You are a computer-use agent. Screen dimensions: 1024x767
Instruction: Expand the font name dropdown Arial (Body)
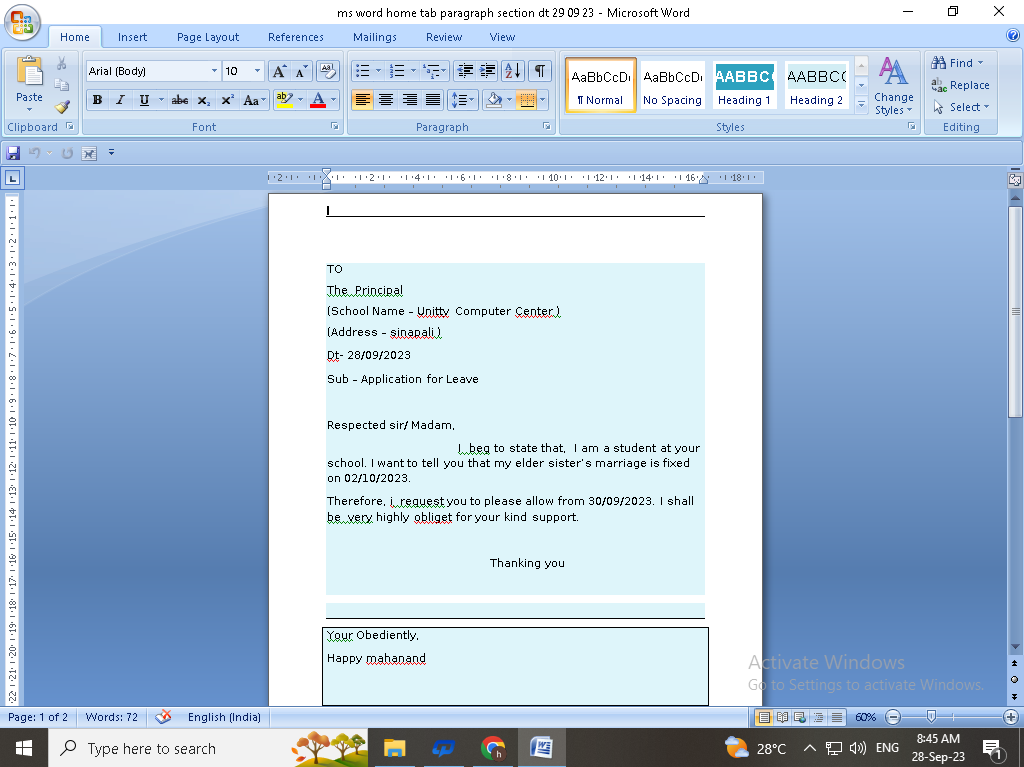[214, 71]
